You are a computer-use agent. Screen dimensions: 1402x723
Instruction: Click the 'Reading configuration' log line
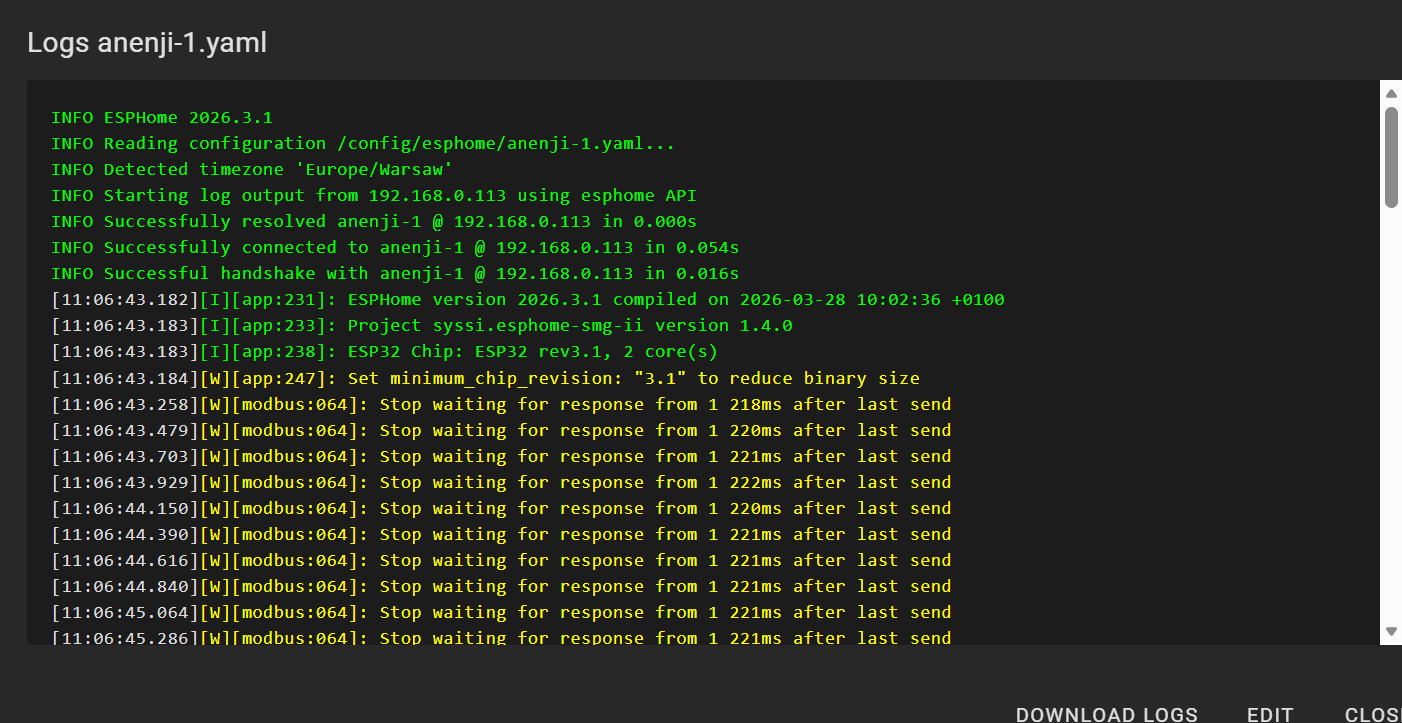point(363,144)
